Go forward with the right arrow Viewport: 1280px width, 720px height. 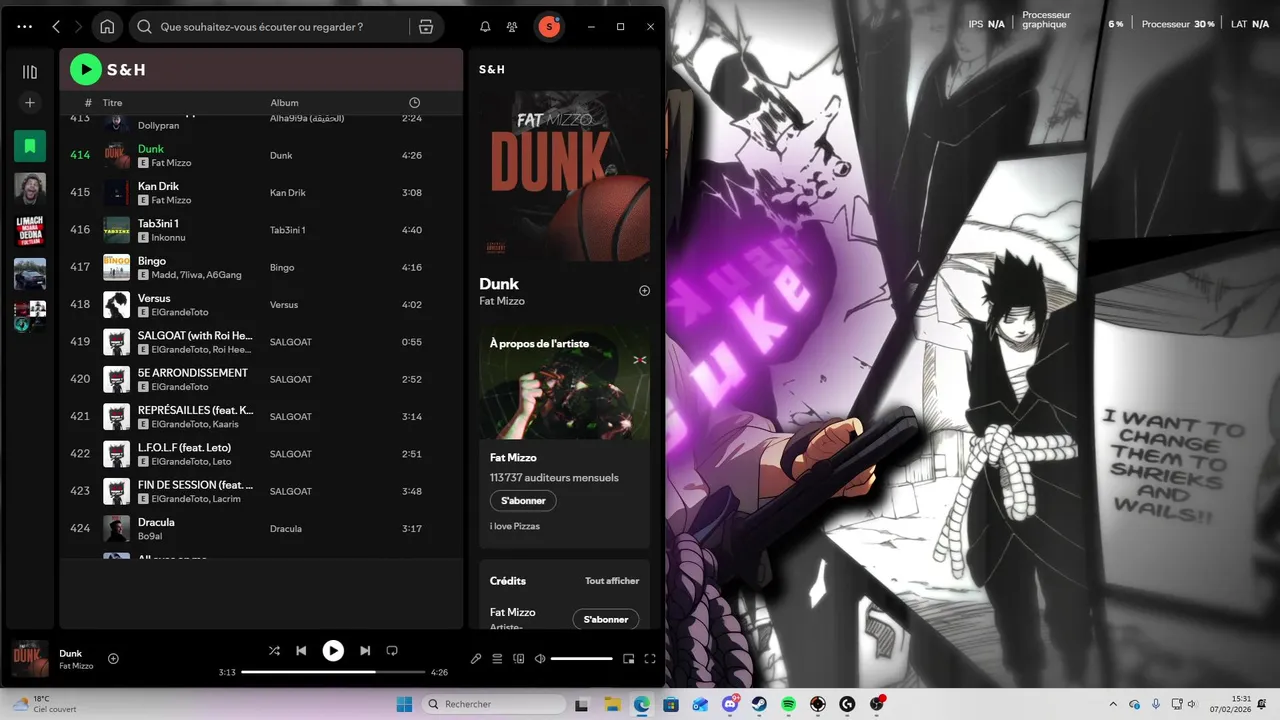[78, 27]
